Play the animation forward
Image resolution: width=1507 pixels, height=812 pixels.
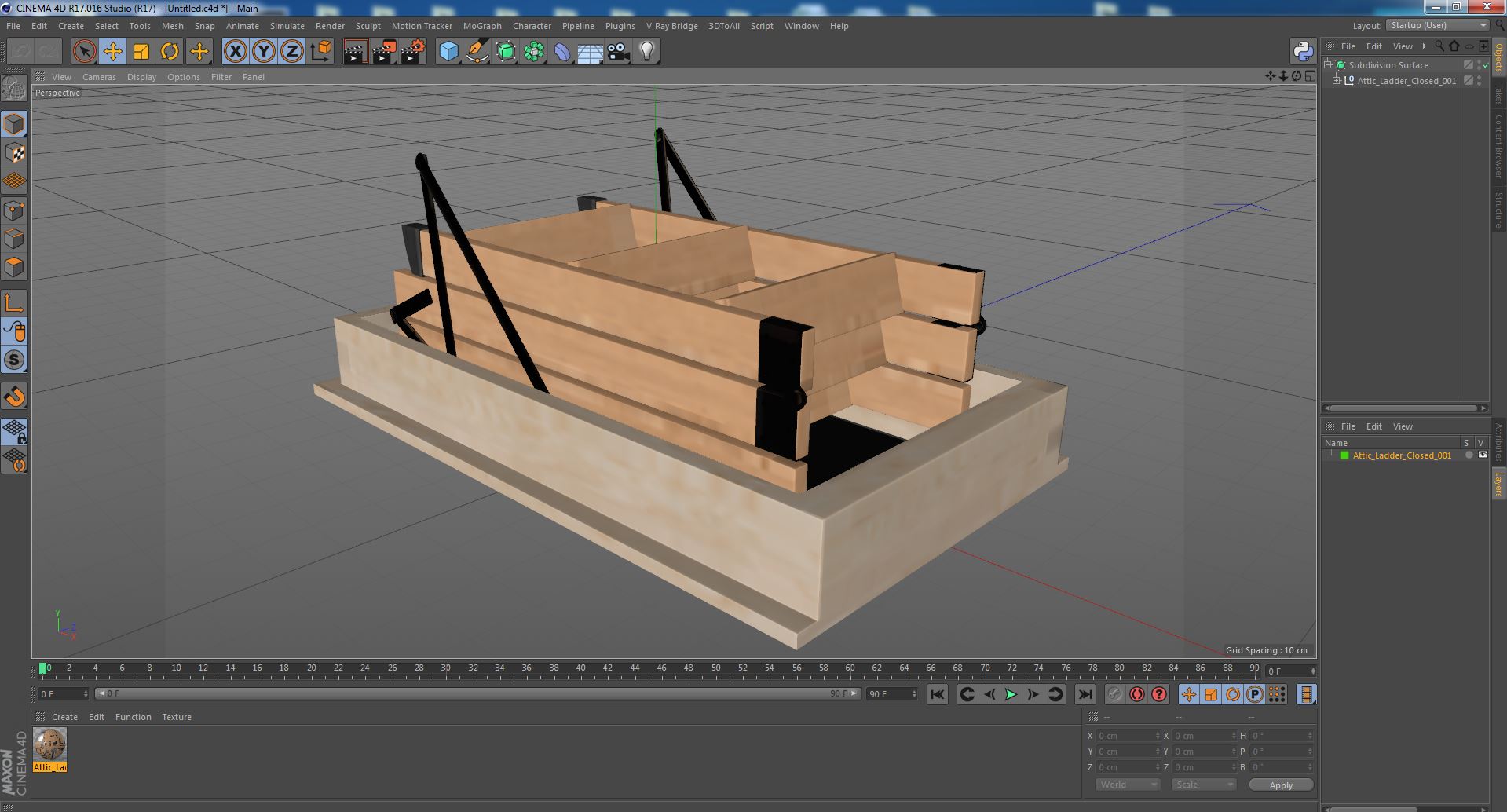click(1011, 694)
